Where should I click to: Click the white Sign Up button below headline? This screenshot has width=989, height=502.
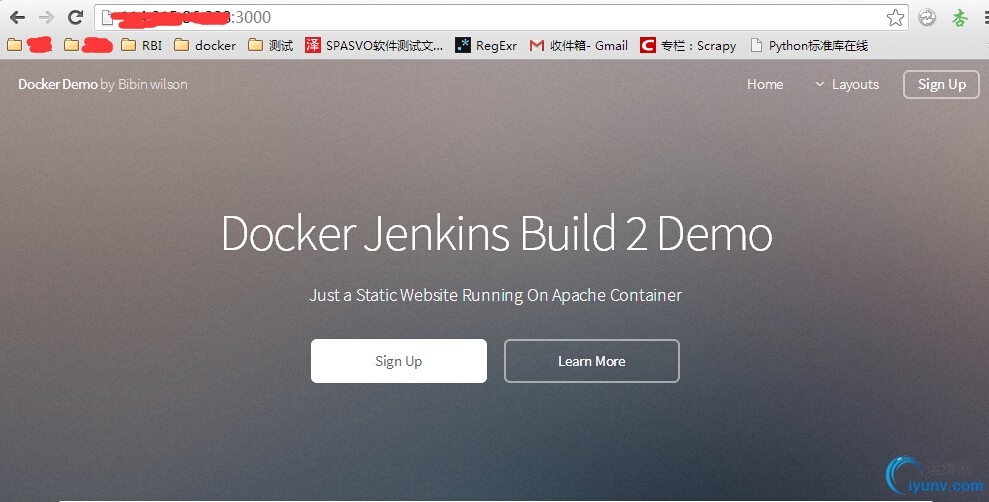tap(399, 361)
